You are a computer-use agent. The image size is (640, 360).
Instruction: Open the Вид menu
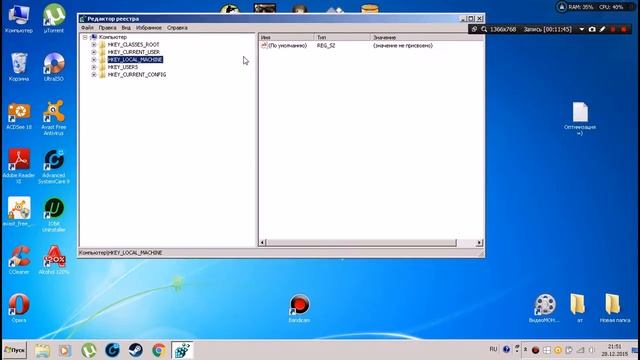[126, 28]
